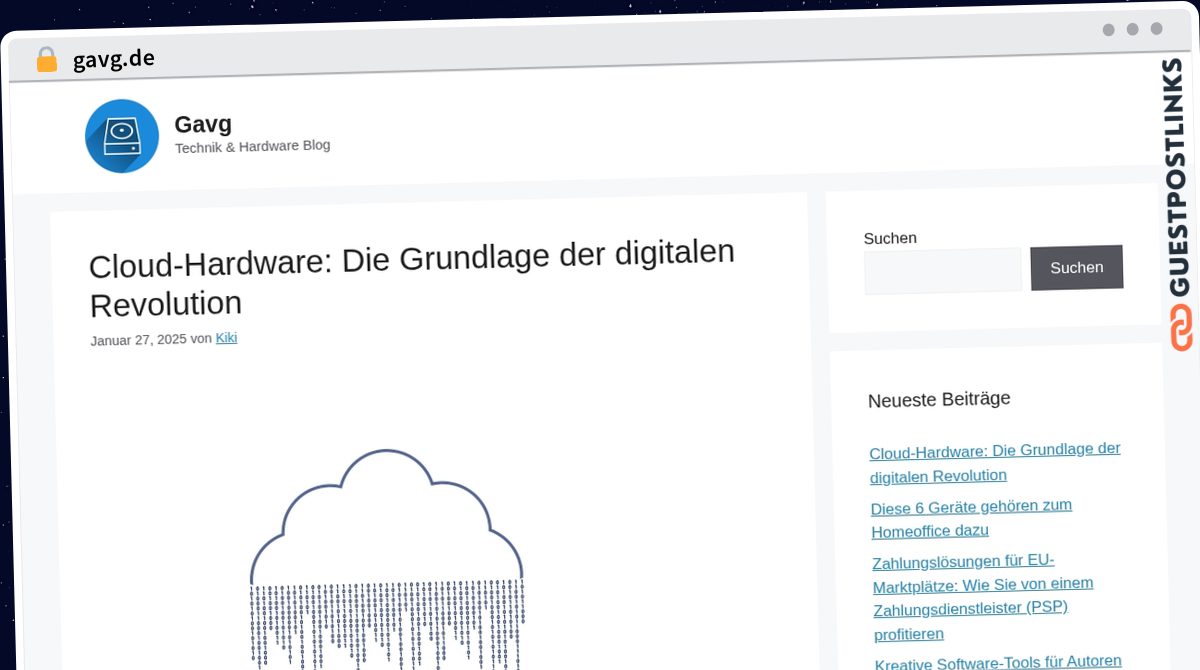Screen dimensions: 1200x670
Task: Open Kreative Software-Tools für Autoren link
Action: (998, 662)
